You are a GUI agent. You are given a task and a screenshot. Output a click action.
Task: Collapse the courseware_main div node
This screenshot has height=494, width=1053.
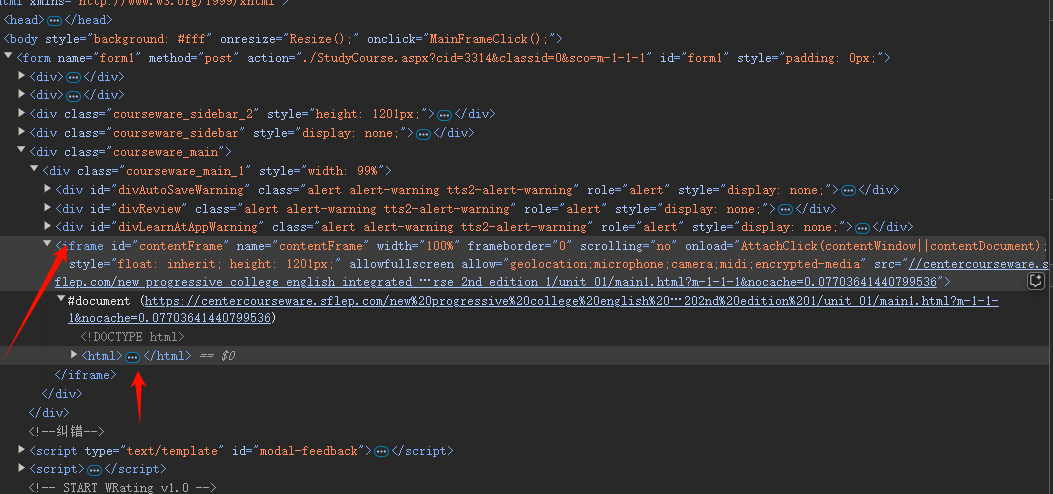(21, 151)
